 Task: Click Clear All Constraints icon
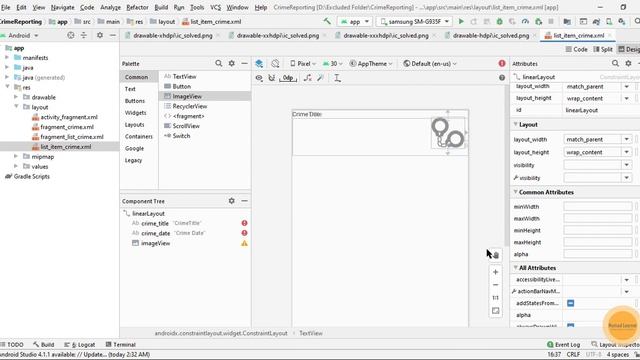click(x=308, y=78)
